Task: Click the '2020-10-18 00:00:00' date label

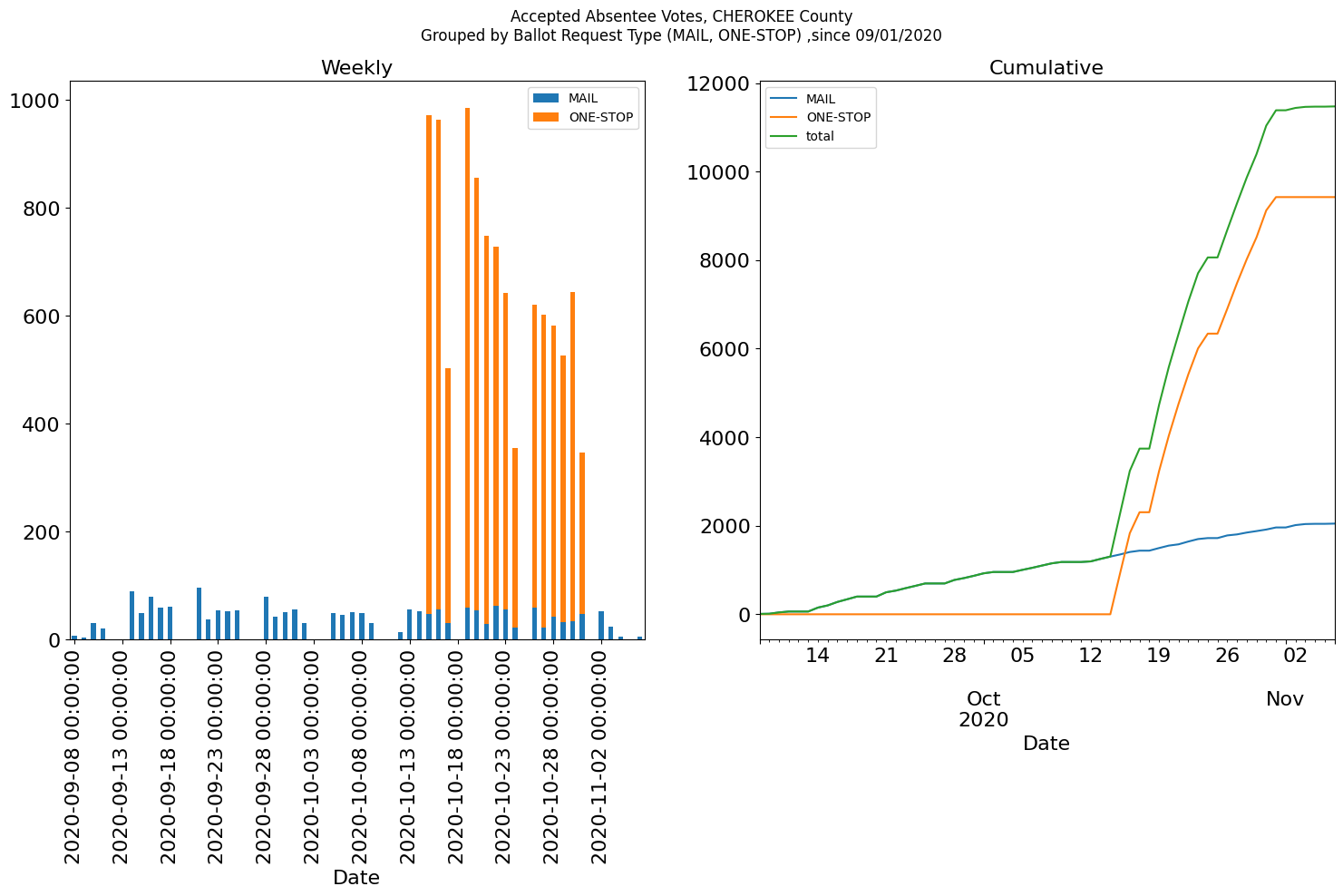Action: point(458,755)
